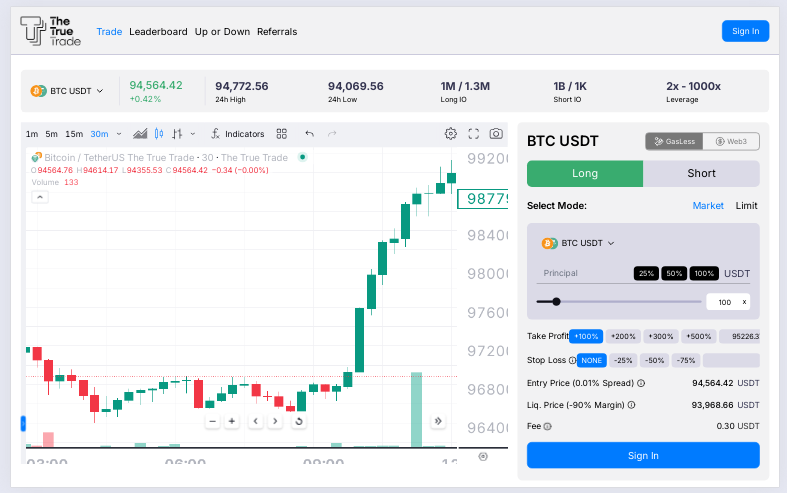Click the custom Stop Loss price field
The width and height of the screenshot is (787, 493).
pos(731,360)
